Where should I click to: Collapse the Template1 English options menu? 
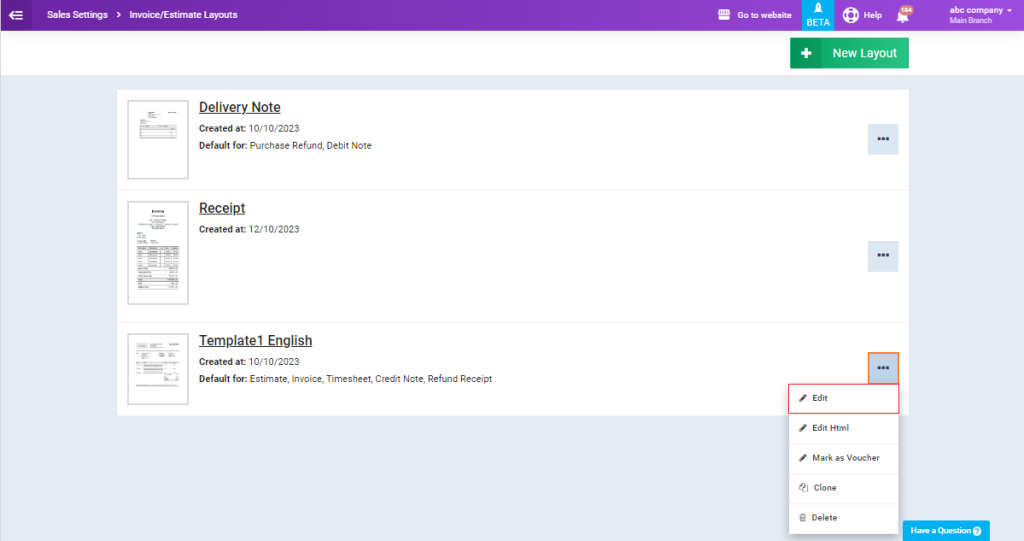click(x=882, y=368)
